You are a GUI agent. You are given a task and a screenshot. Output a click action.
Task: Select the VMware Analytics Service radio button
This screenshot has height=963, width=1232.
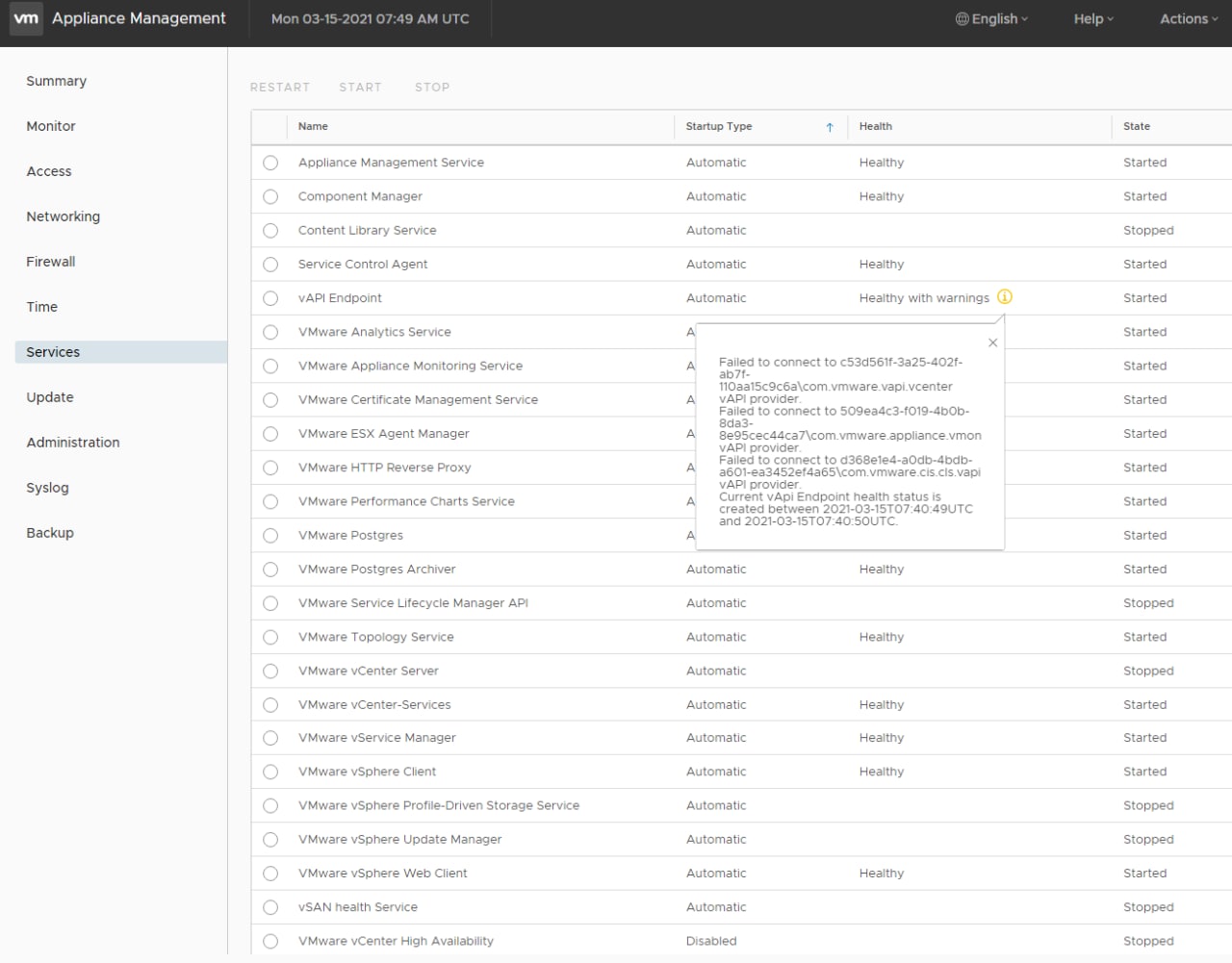point(270,332)
